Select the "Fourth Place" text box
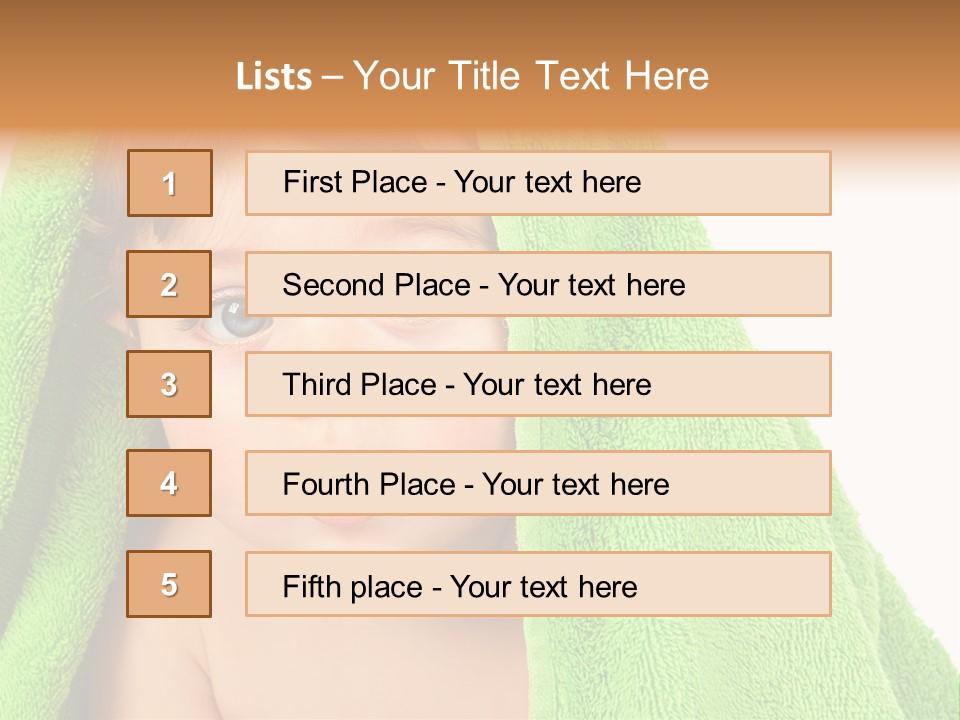 (x=538, y=483)
